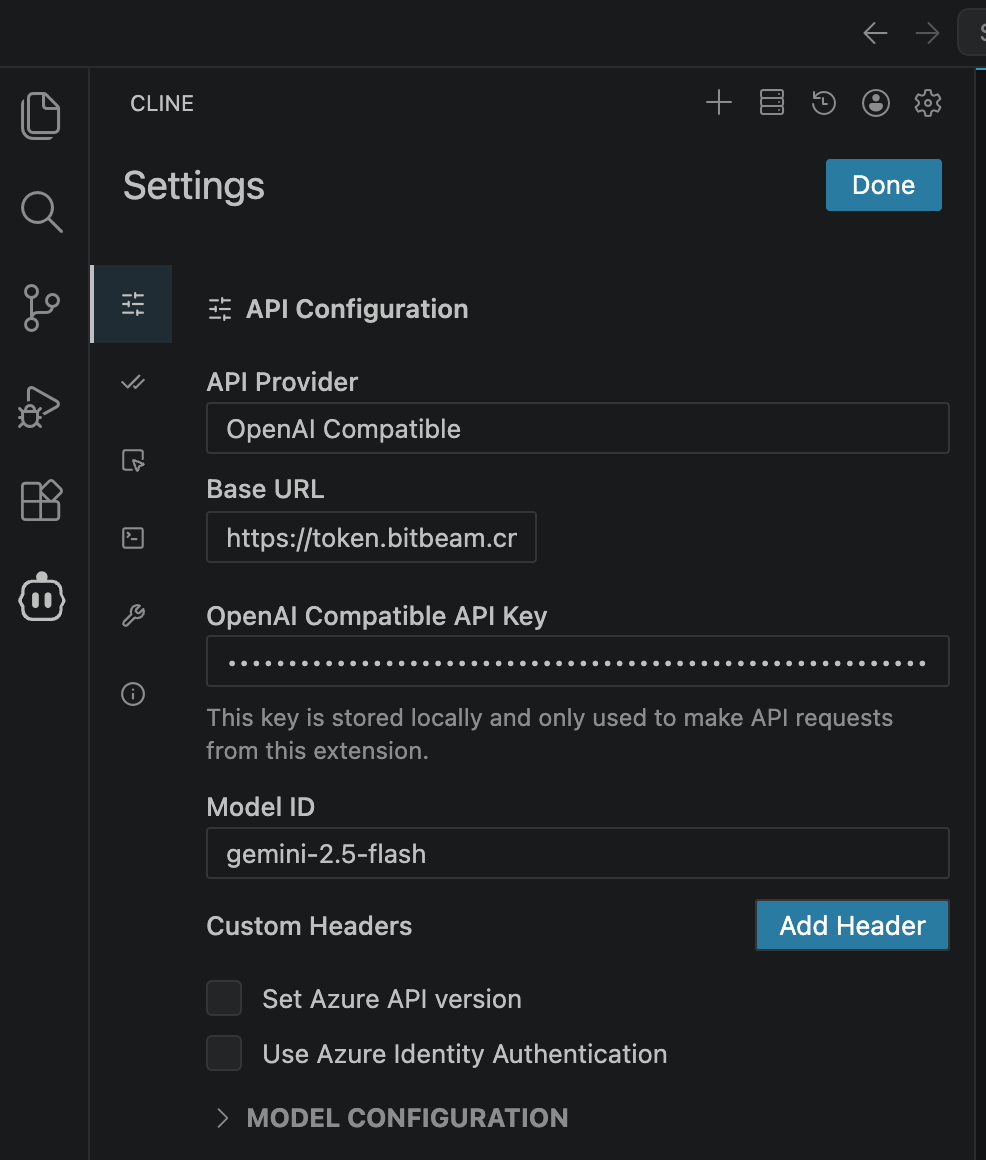Open Run and Debug view
The height and width of the screenshot is (1160, 986).
point(41,405)
